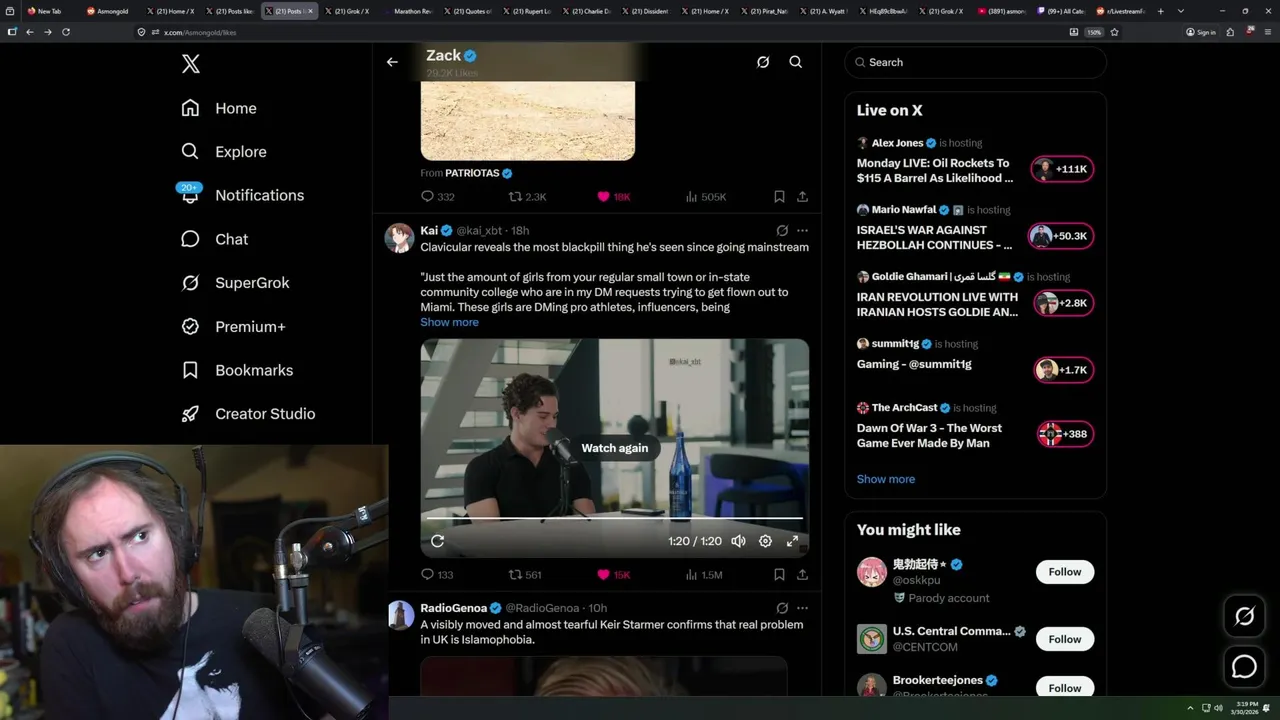
Task: Focus the Search input field
Action: [976, 62]
